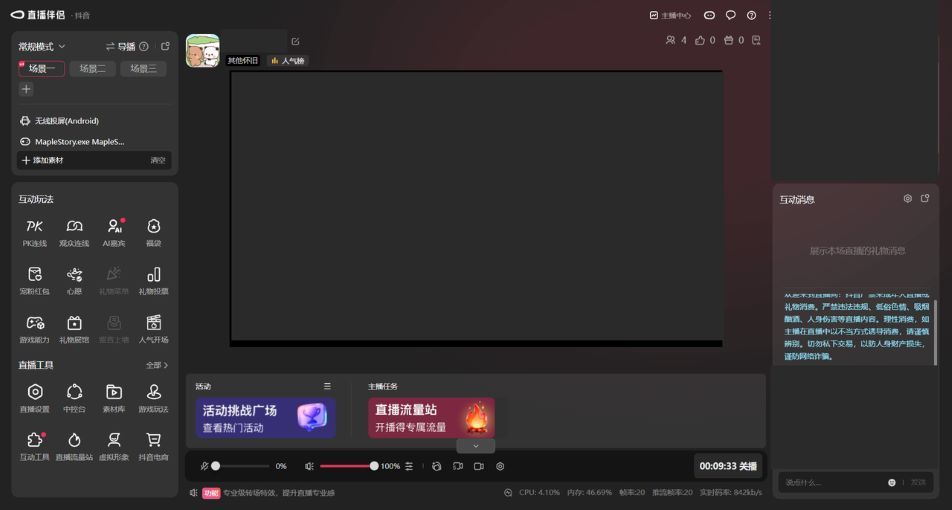Adjust the microphone volume slider
The height and width of the screenshot is (510, 952).
coord(242,466)
